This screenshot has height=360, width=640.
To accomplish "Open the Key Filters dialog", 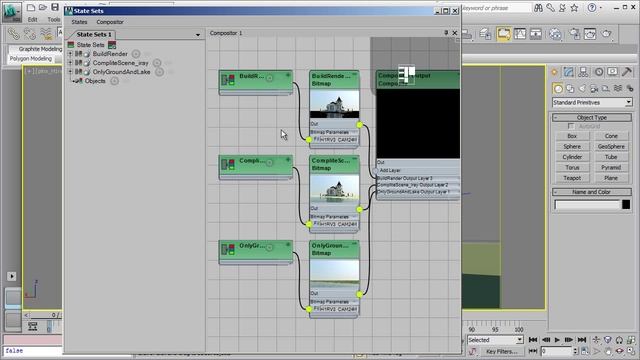I will tap(501, 351).
